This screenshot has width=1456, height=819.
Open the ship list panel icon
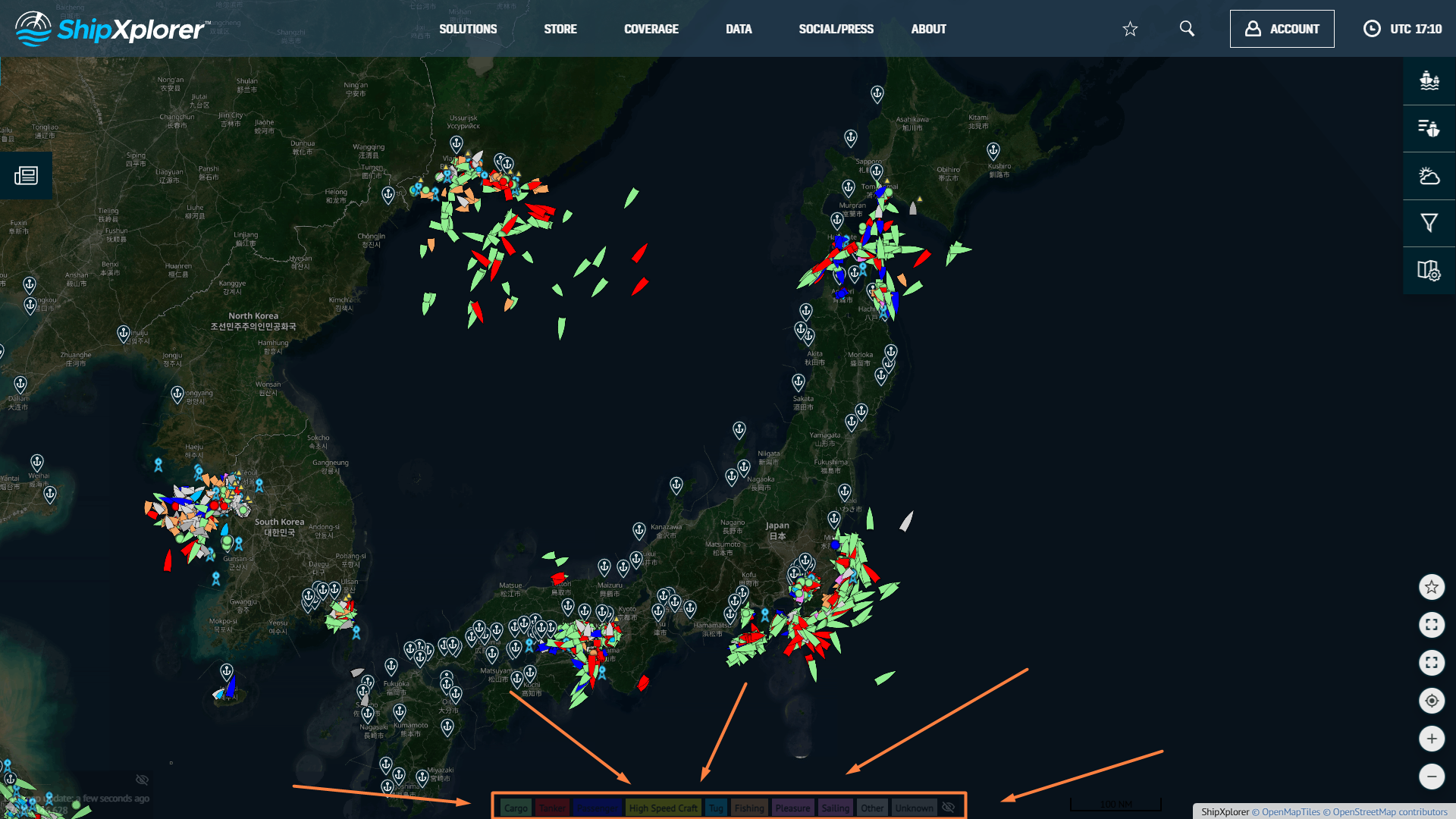point(1429,80)
